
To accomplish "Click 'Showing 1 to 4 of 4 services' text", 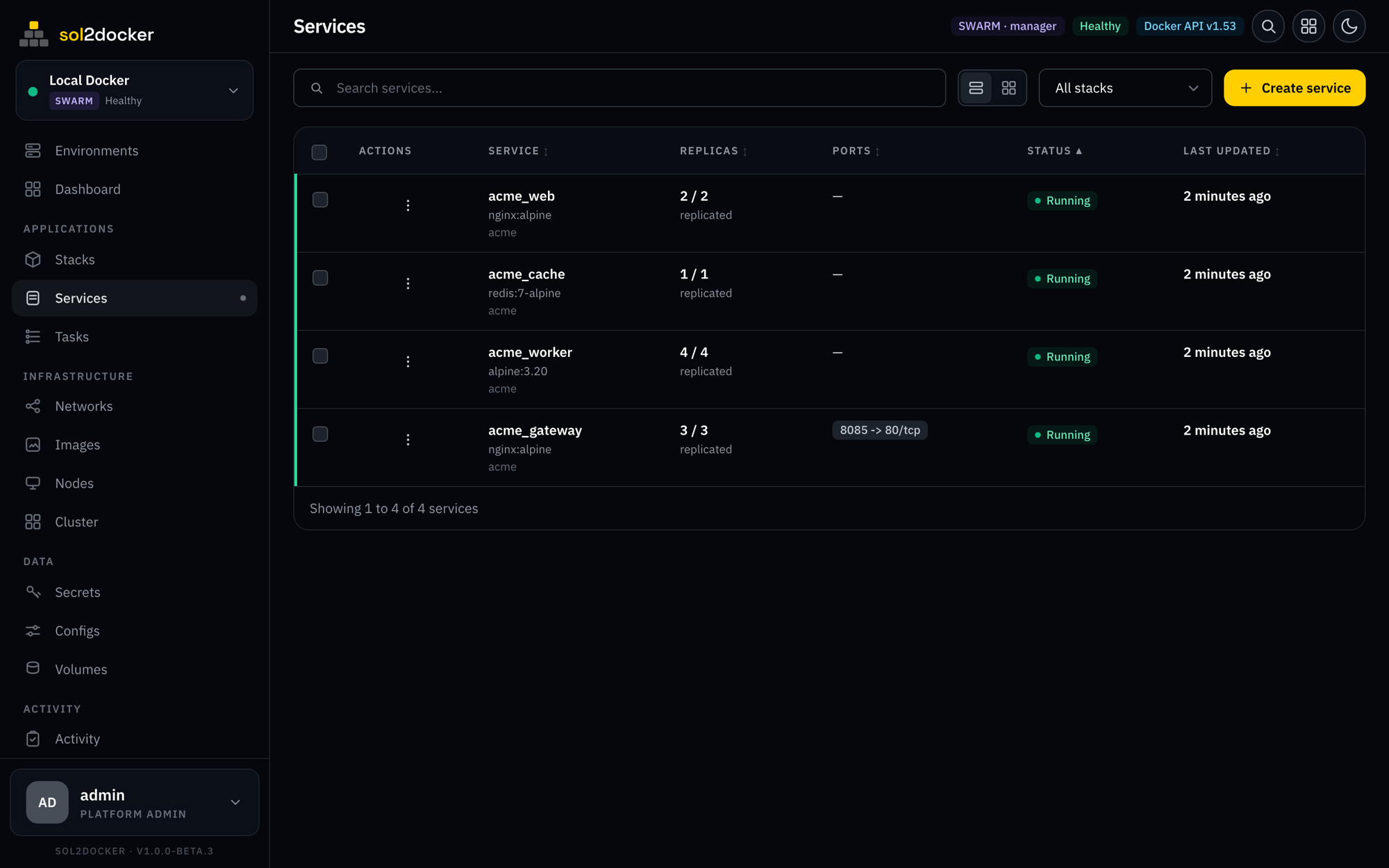I will pyautogui.click(x=394, y=508).
